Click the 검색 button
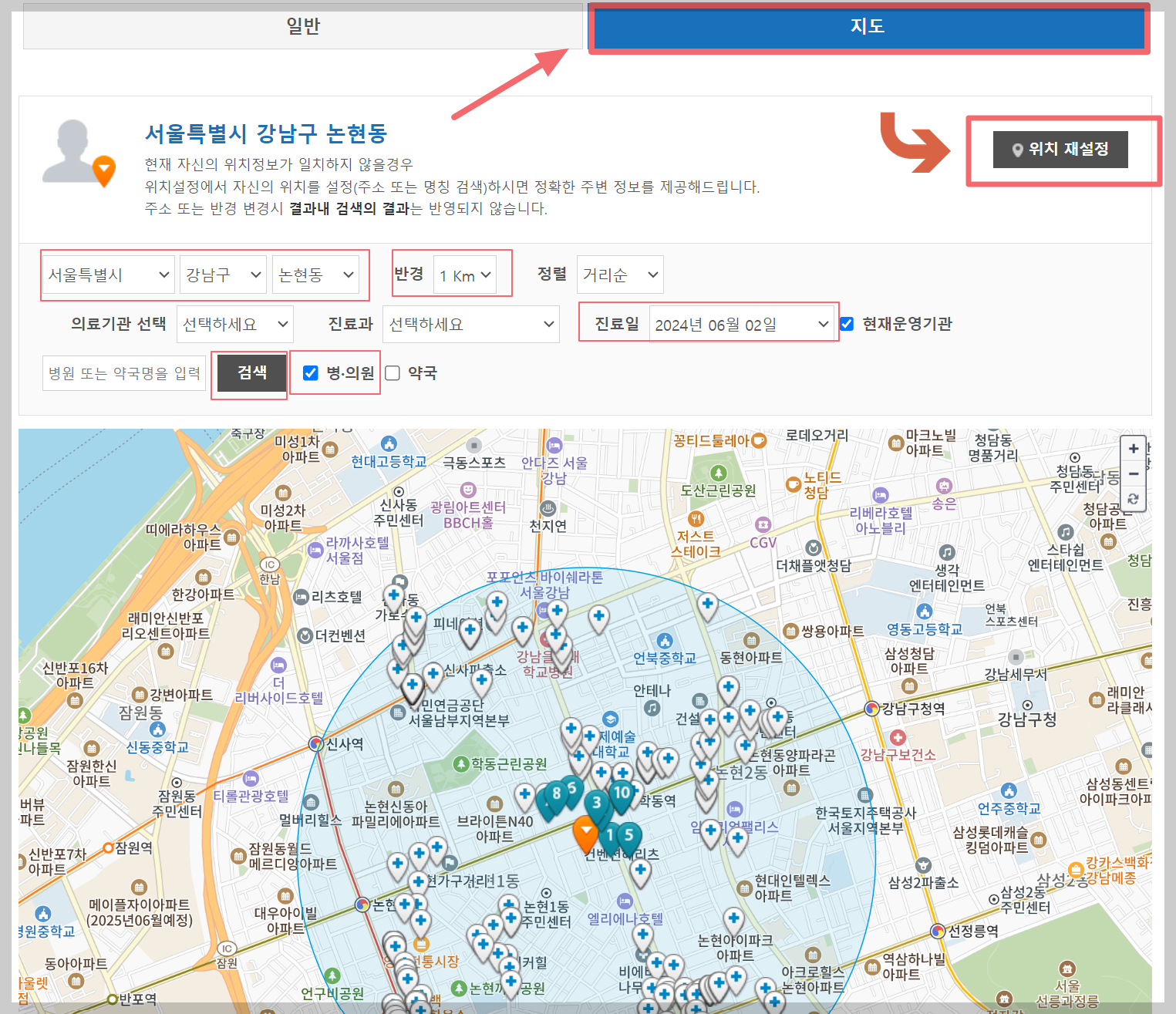This screenshot has height=1014, width=1176. (x=251, y=373)
